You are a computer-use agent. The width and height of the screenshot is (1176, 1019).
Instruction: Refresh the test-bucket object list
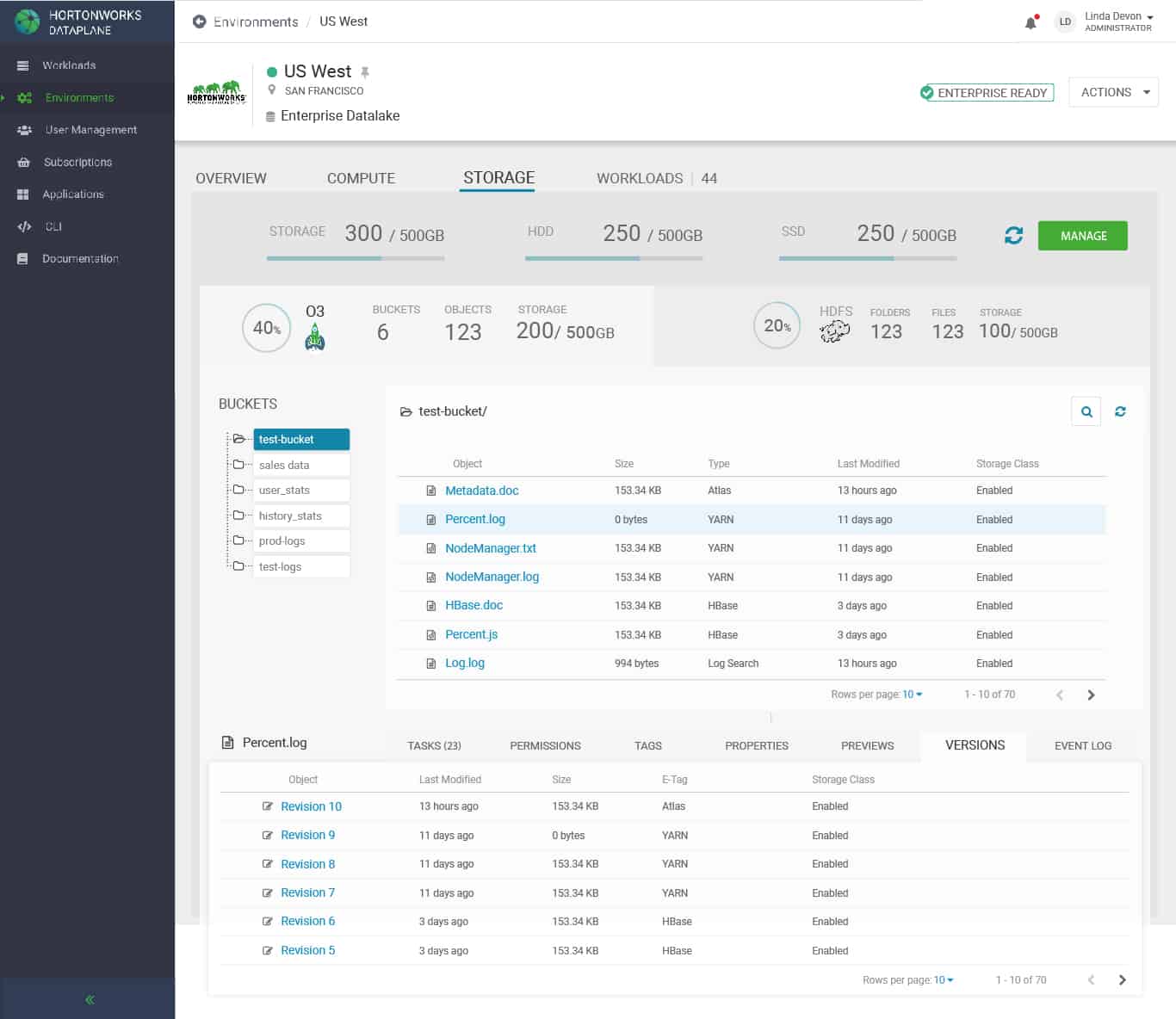pos(1120,411)
